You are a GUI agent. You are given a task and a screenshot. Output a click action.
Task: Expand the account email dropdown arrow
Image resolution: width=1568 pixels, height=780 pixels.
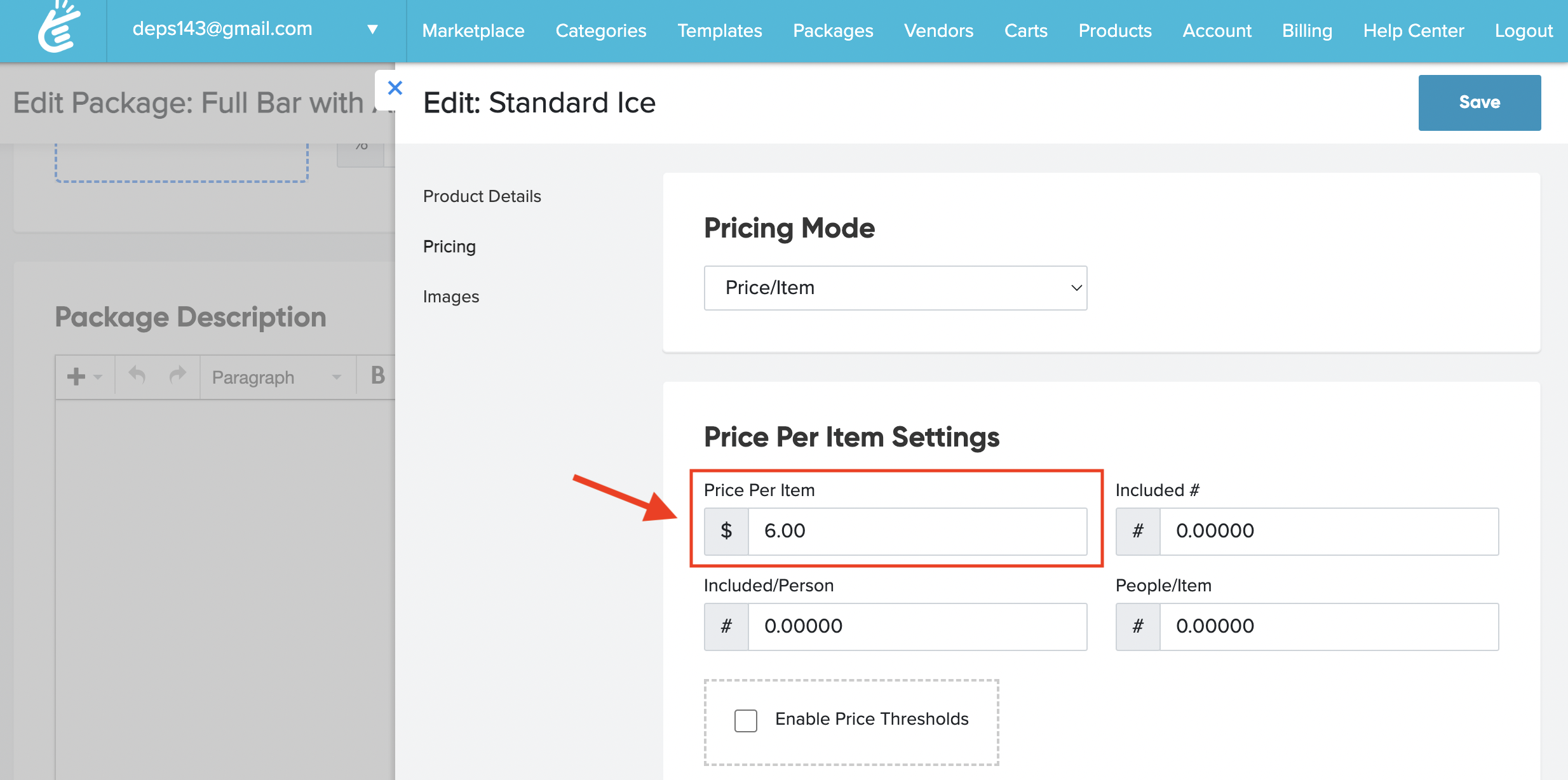pyautogui.click(x=373, y=29)
